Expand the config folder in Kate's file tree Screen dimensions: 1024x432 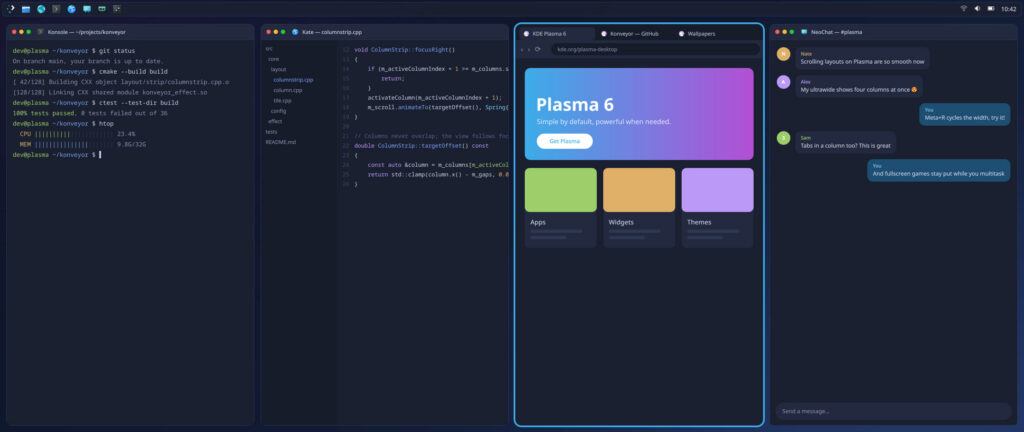coord(278,111)
